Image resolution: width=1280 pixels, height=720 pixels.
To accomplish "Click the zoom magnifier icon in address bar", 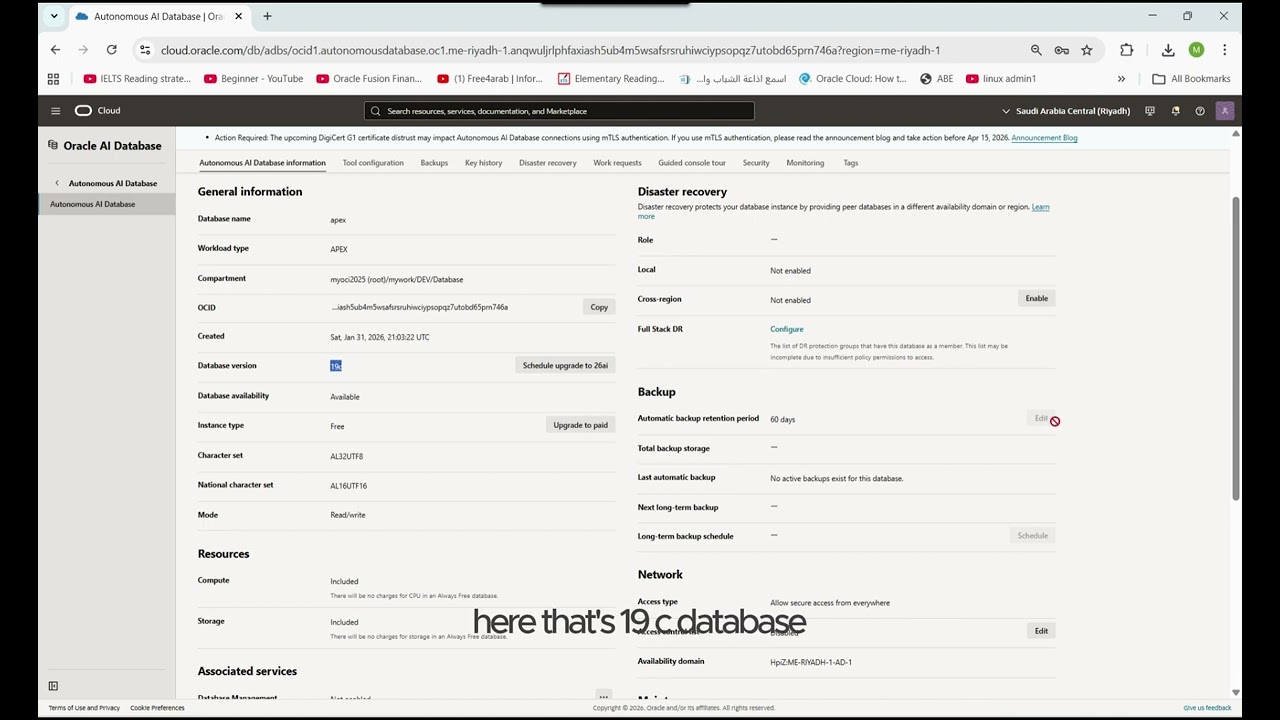I will coord(1036,50).
